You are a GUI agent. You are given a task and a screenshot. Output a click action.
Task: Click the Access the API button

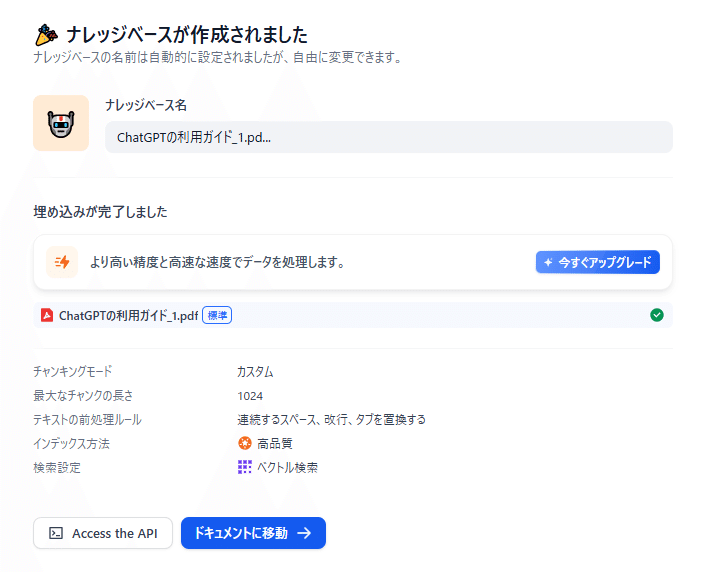[103, 533]
